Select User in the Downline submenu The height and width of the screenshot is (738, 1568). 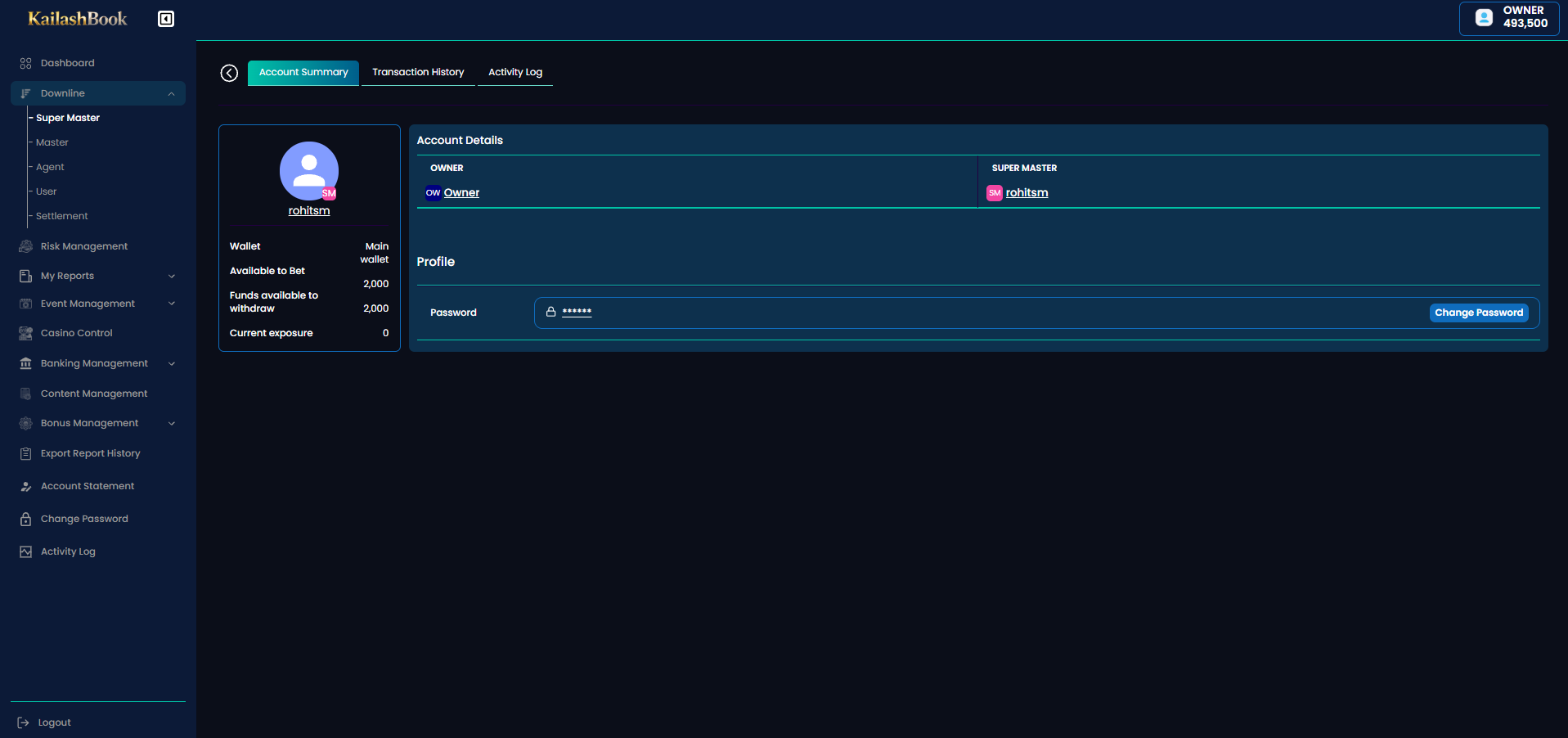pyautogui.click(x=47, y=191)
